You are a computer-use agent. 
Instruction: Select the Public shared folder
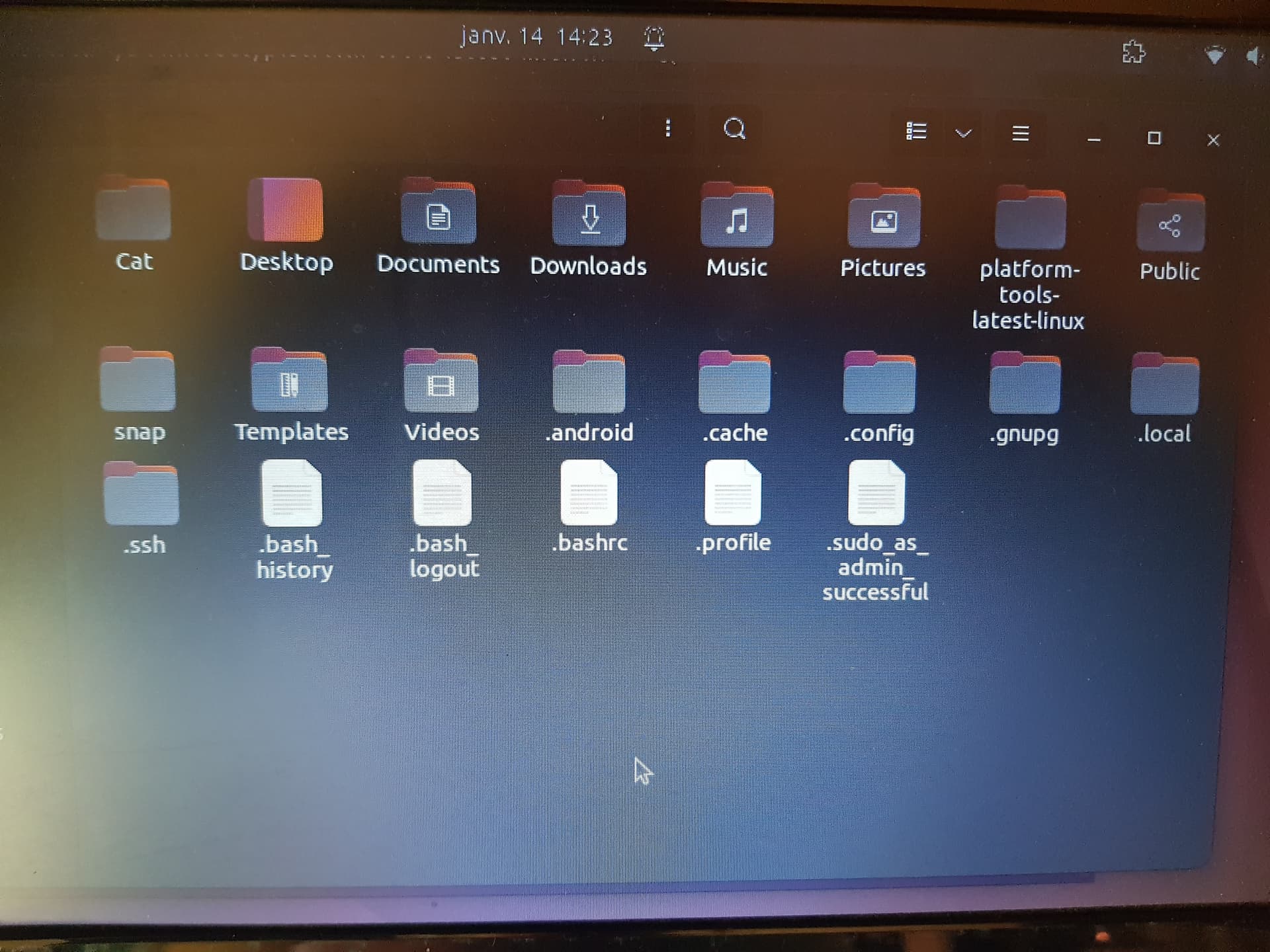(1169, 238)
